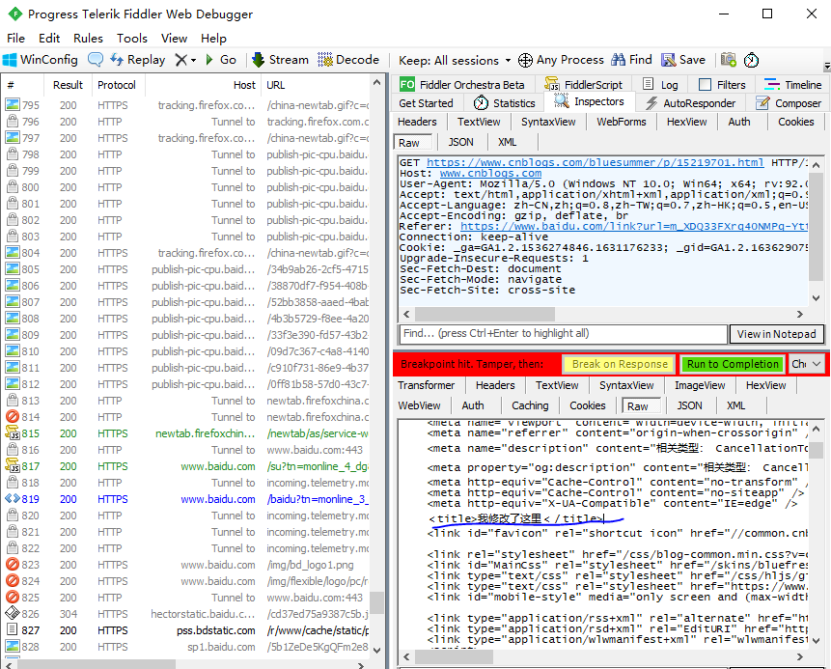Switch to the Fiddler Orchestra Beta tab
This screenshot has width=831, height=669.
pyautogui.click(x=462, y=85)
